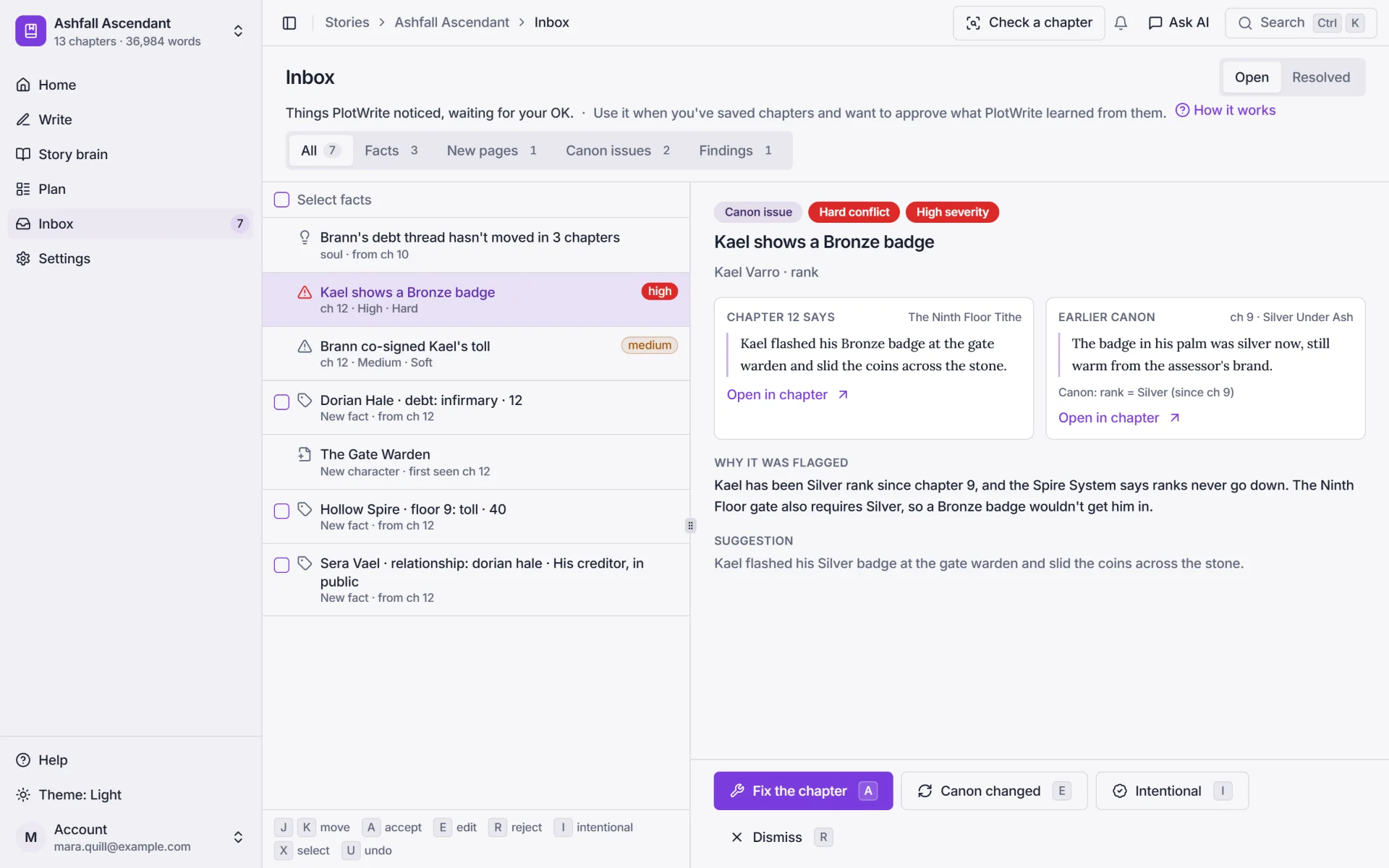Click the Ashfall Ascendant book logo
Screen dimensions: 1389x868
point(30,31)
